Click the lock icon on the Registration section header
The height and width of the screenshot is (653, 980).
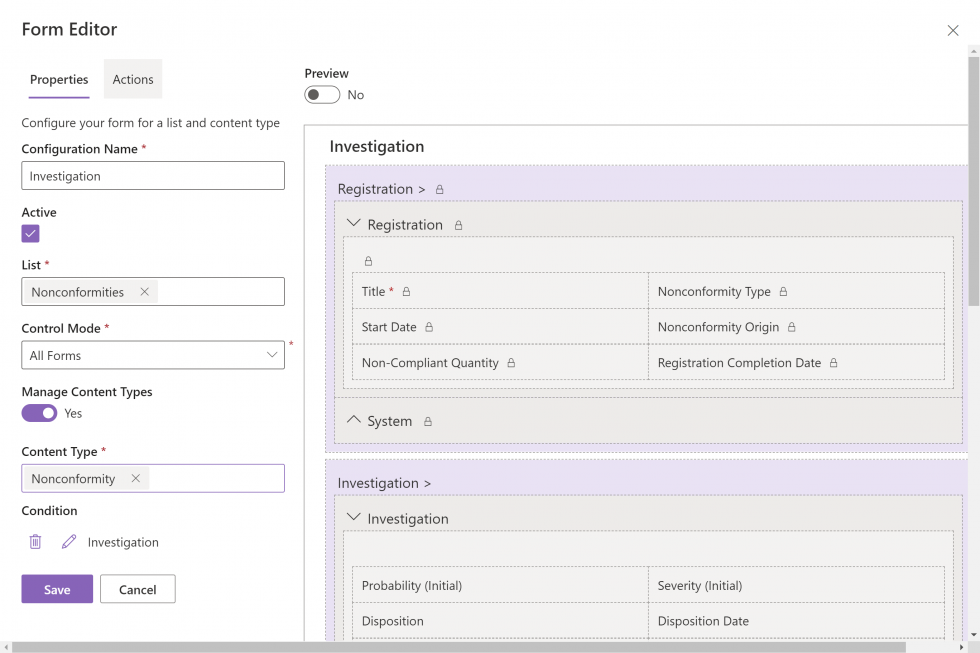tap(458, 225)
